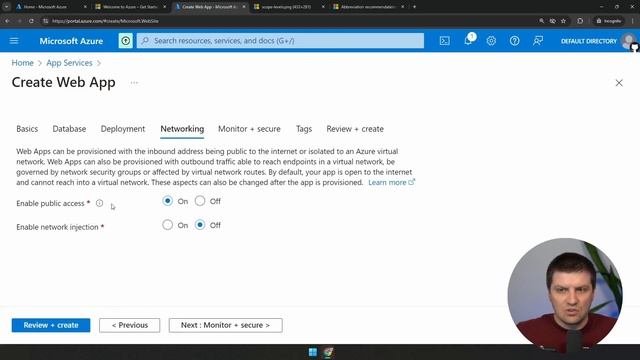640x360 pixels.
Task: Switch to the Database tab
Action: pyautogui.click(x=69, y=129)
